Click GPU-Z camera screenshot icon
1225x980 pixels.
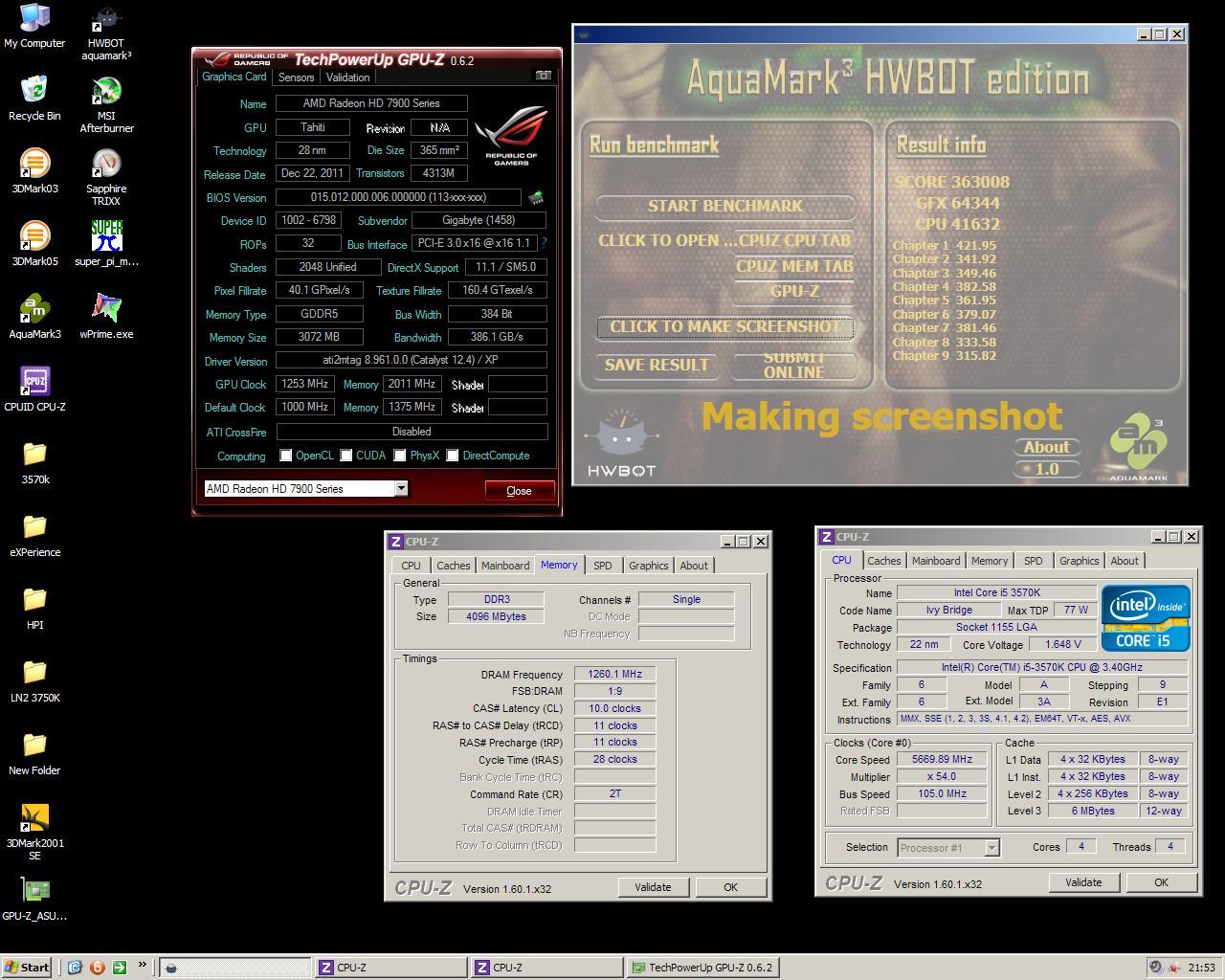point(543,76)
